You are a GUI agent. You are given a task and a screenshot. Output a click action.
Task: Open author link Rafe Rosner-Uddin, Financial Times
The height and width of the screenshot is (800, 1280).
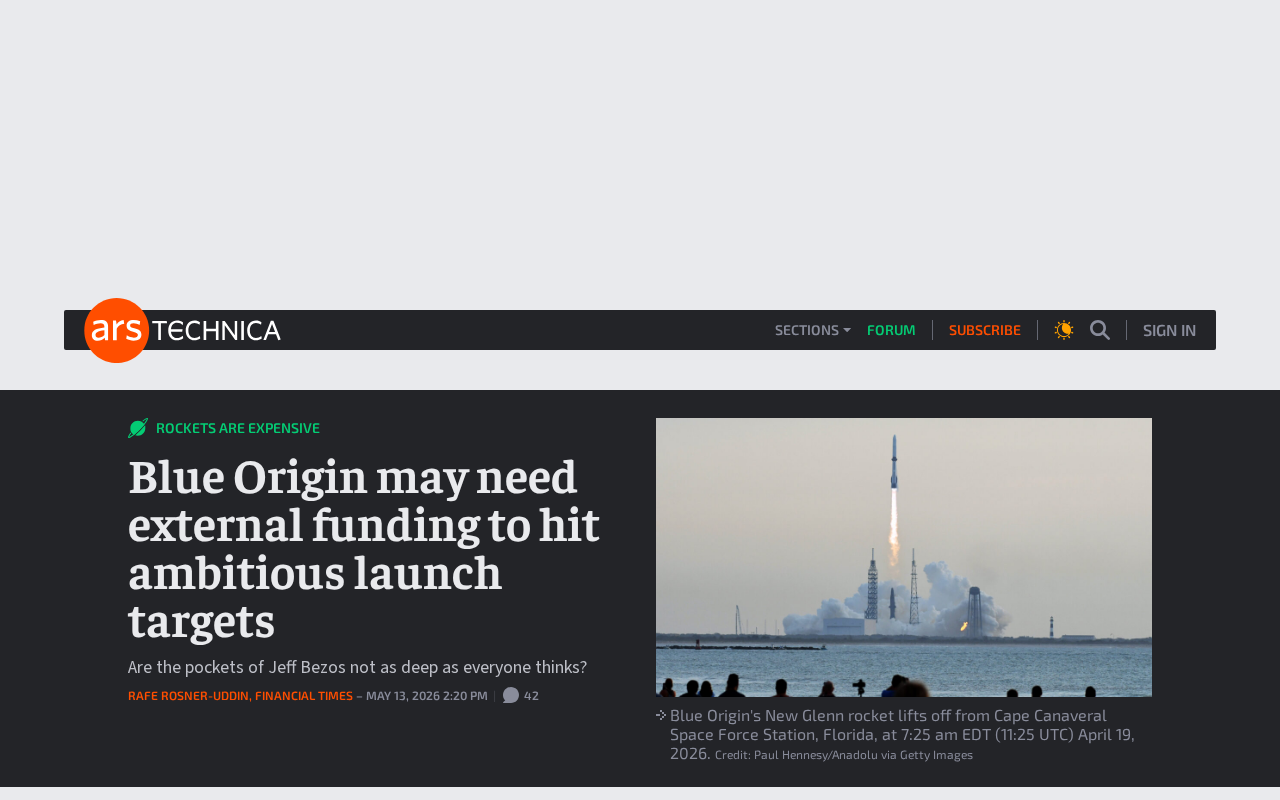[240, 696]
